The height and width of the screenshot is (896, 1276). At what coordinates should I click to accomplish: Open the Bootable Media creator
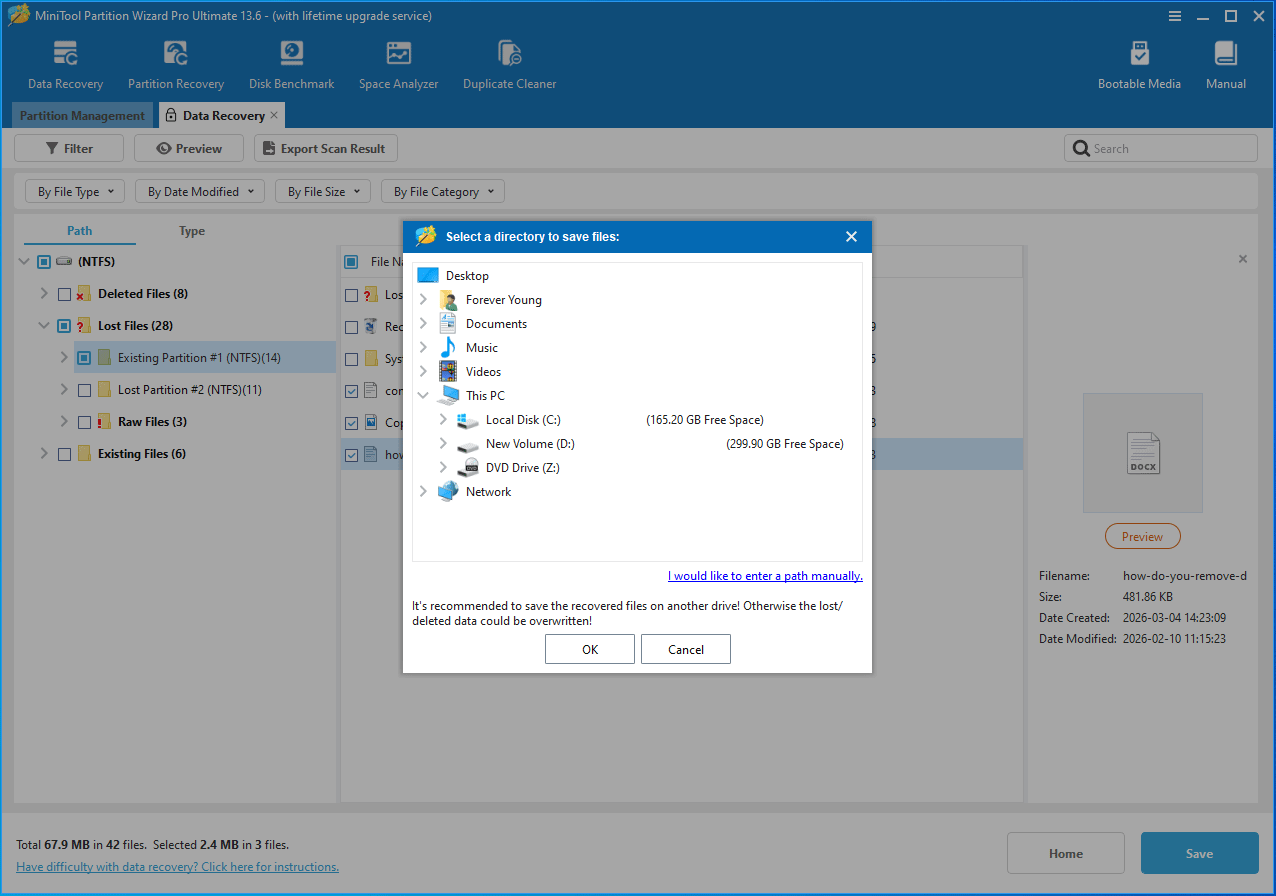click(x=1139, y=60)
